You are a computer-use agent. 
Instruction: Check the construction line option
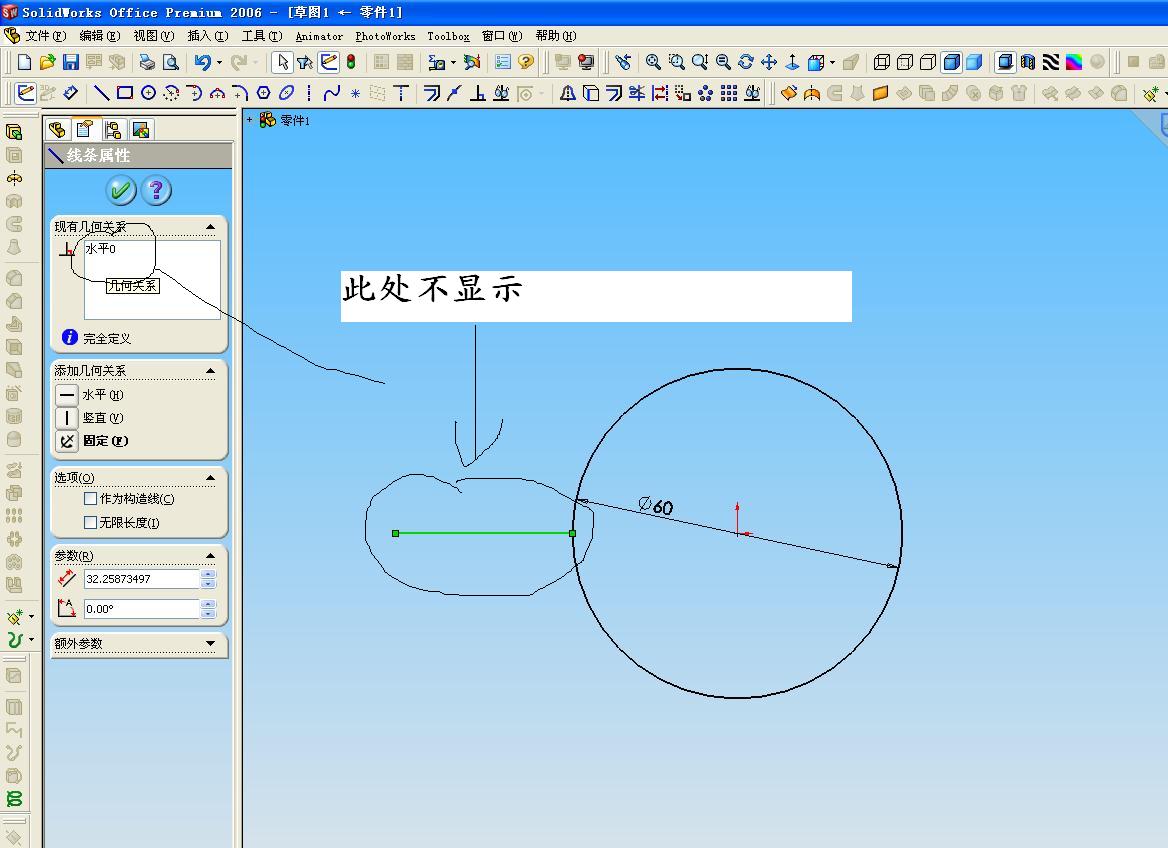pos(90,499)
